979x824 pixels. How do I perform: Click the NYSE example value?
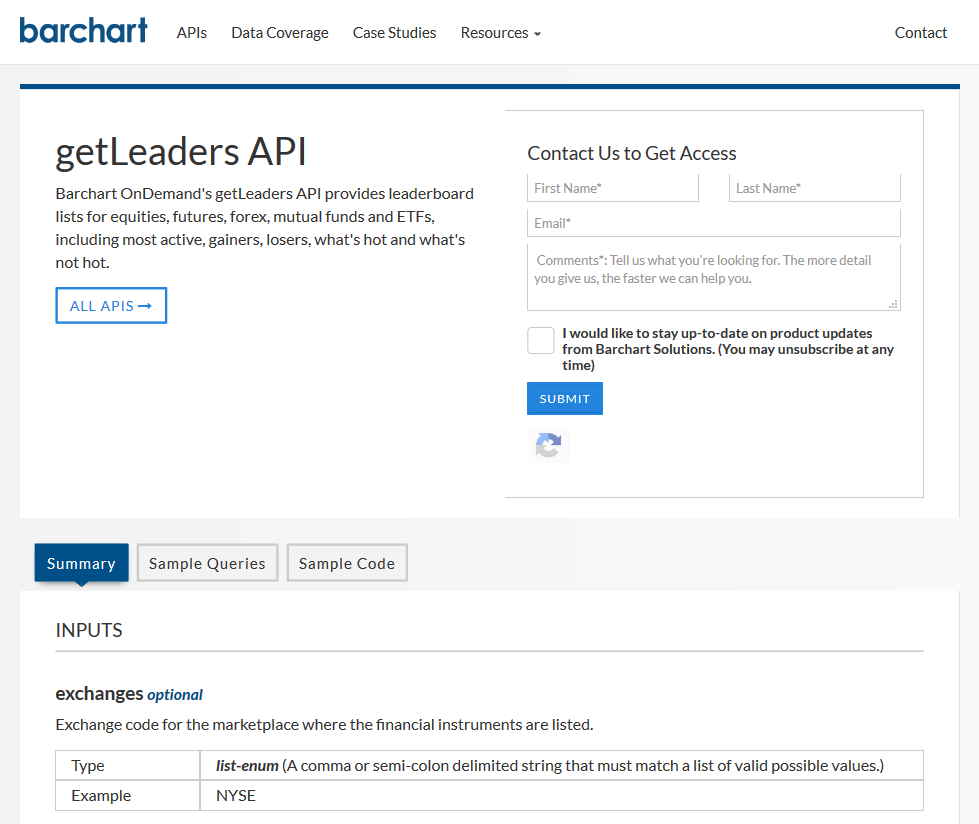tap(236, 796)
